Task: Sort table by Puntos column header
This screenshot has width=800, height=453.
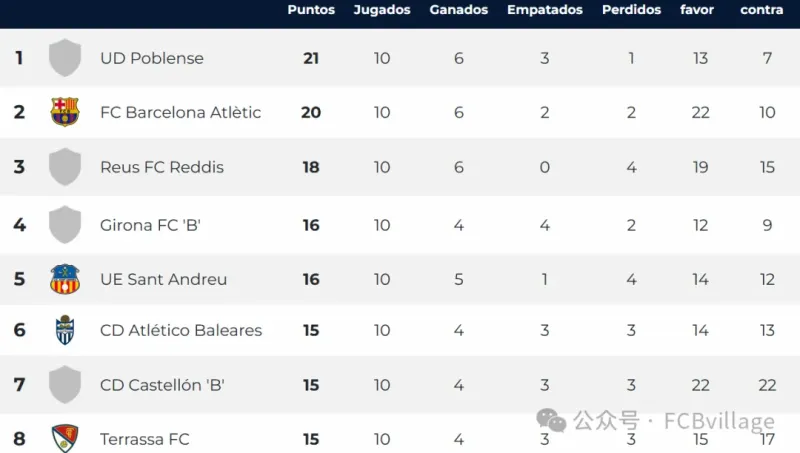Action: coord(311,10)
